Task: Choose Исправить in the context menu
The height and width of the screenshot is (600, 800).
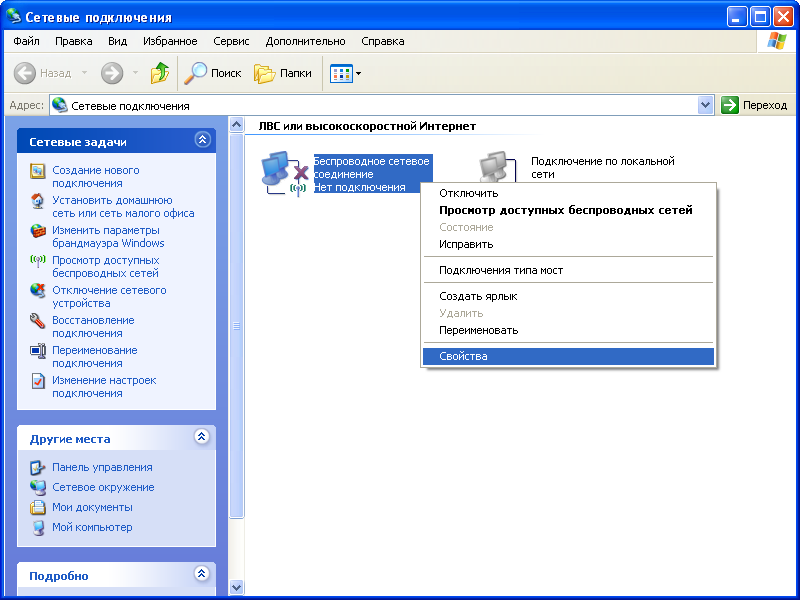Action: pos(568,244)
